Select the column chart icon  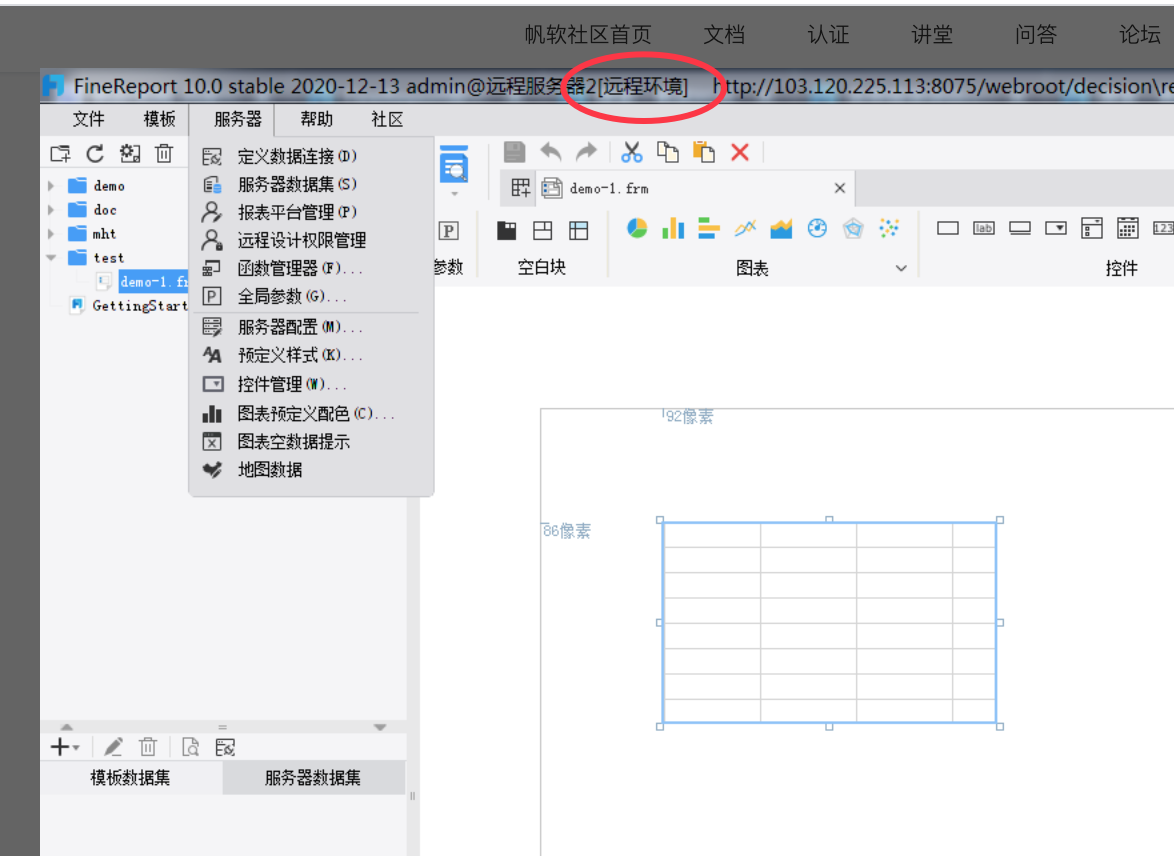tap(673, 228)
